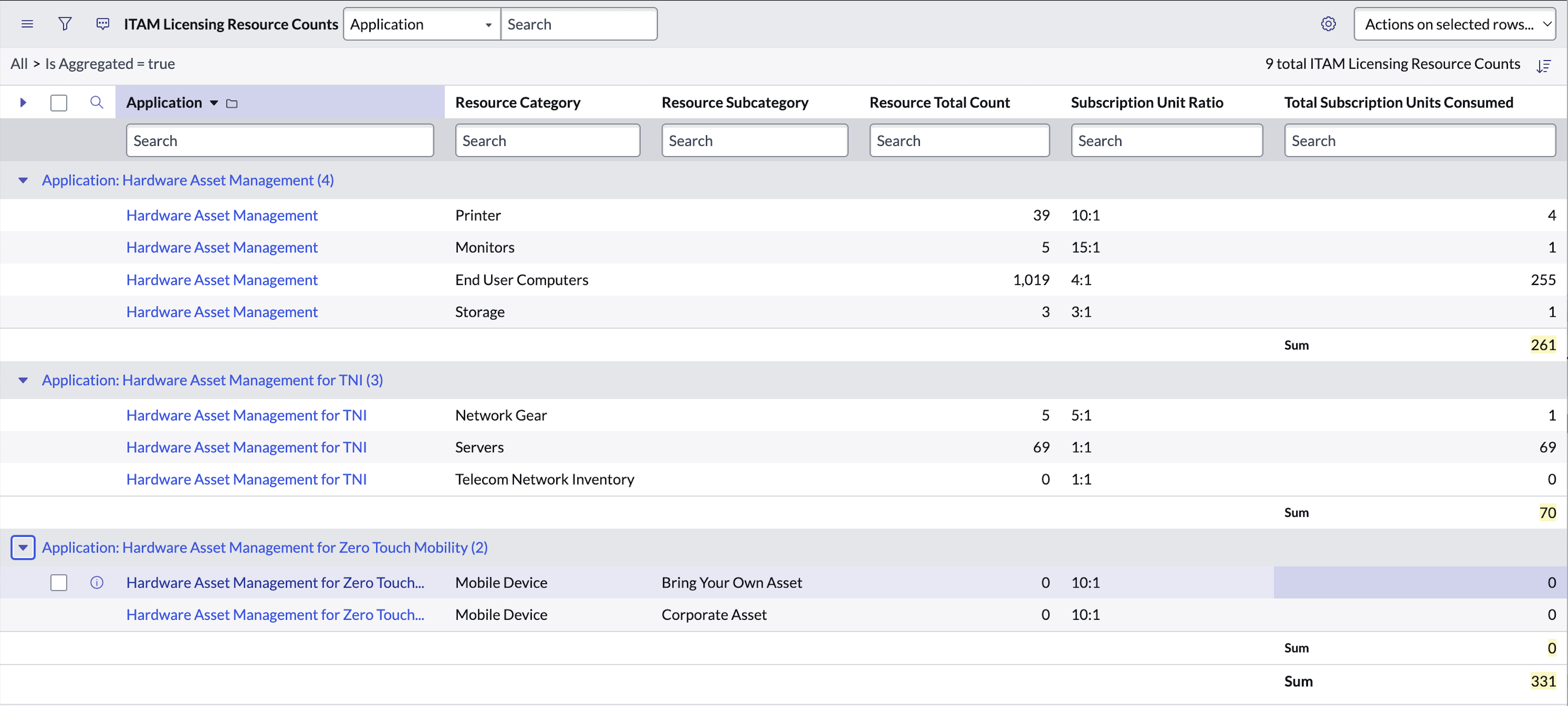Open the Hardware Asset Management record for Monitors
This screenshot has height=706, width=1568.
pos(222,248)
